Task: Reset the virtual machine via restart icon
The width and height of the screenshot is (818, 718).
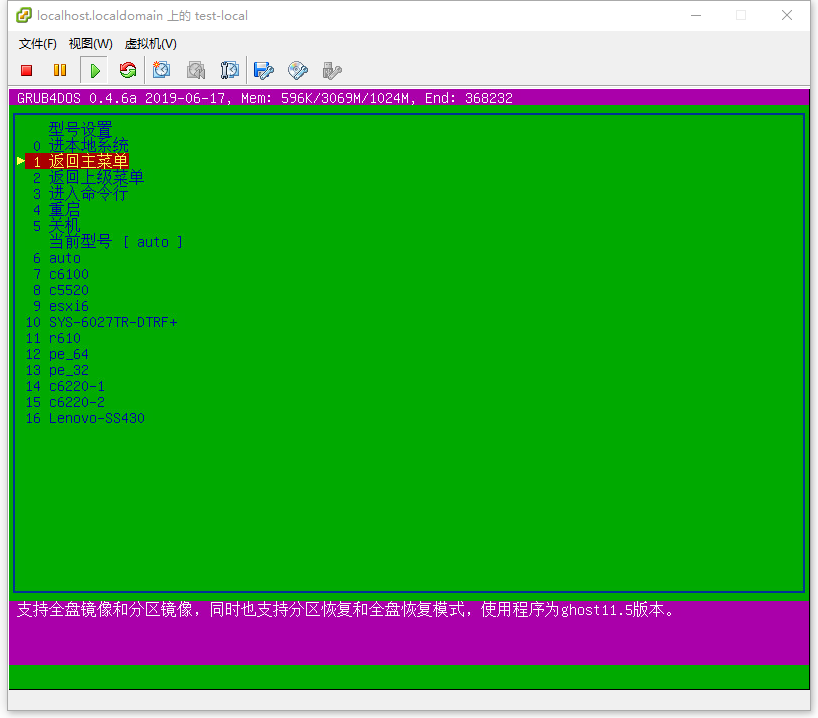Action: 128,70
